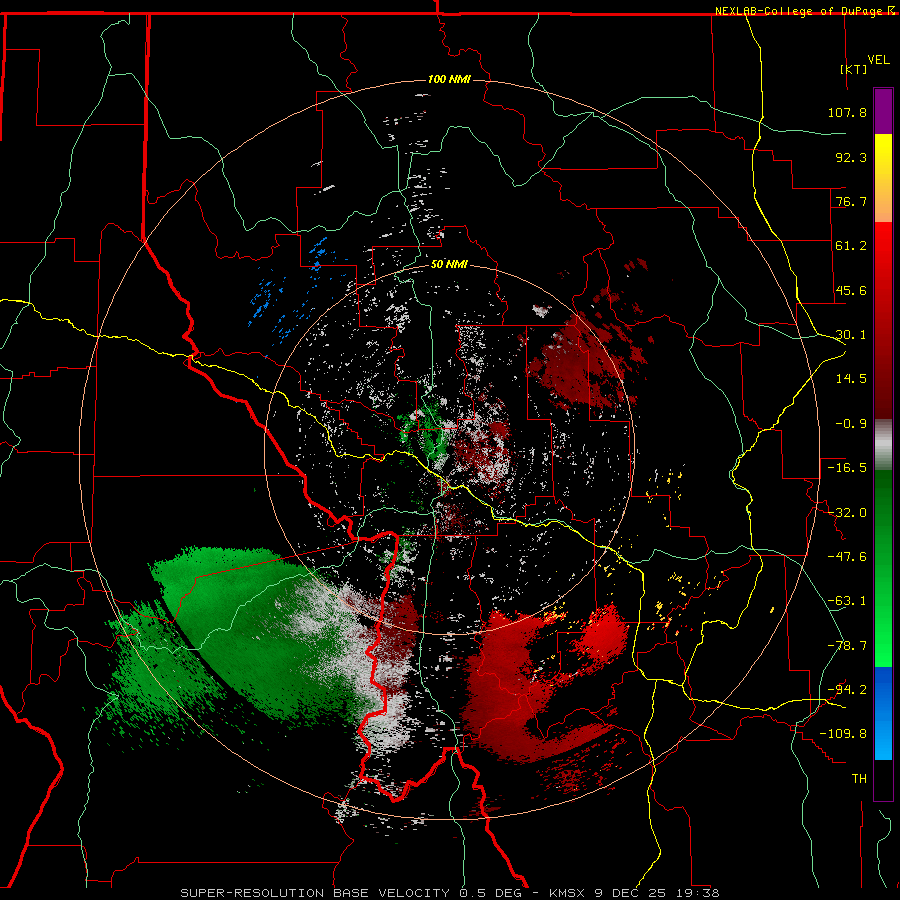Click the 76.7 value on velocity scale

[851, 201]
